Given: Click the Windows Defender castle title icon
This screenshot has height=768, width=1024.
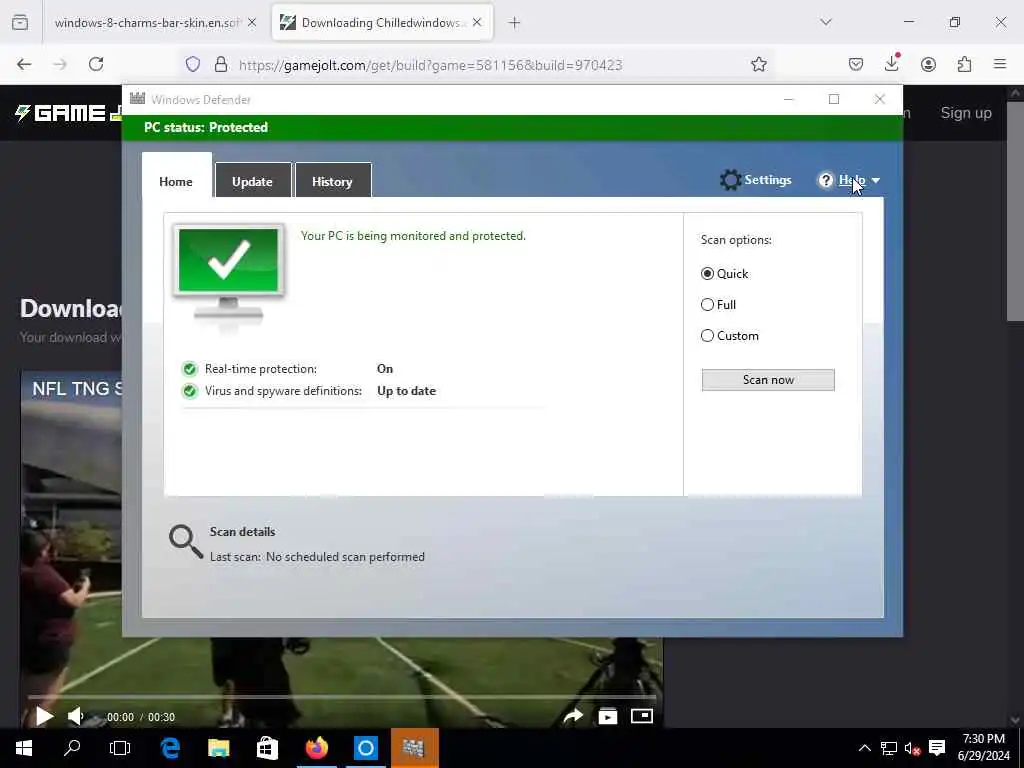Looking at the screenshot, I should tap(137, 99).
